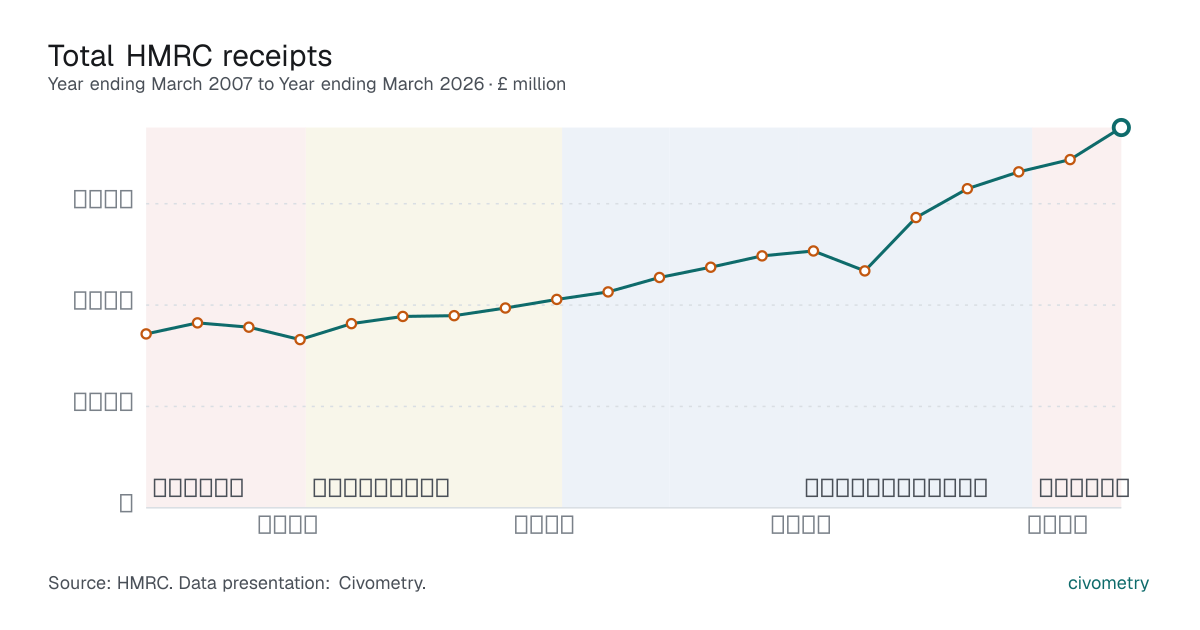Screen dimensions: 1200x630
Task: Click the topmost y-axis tick label
Action: point(104,199)
